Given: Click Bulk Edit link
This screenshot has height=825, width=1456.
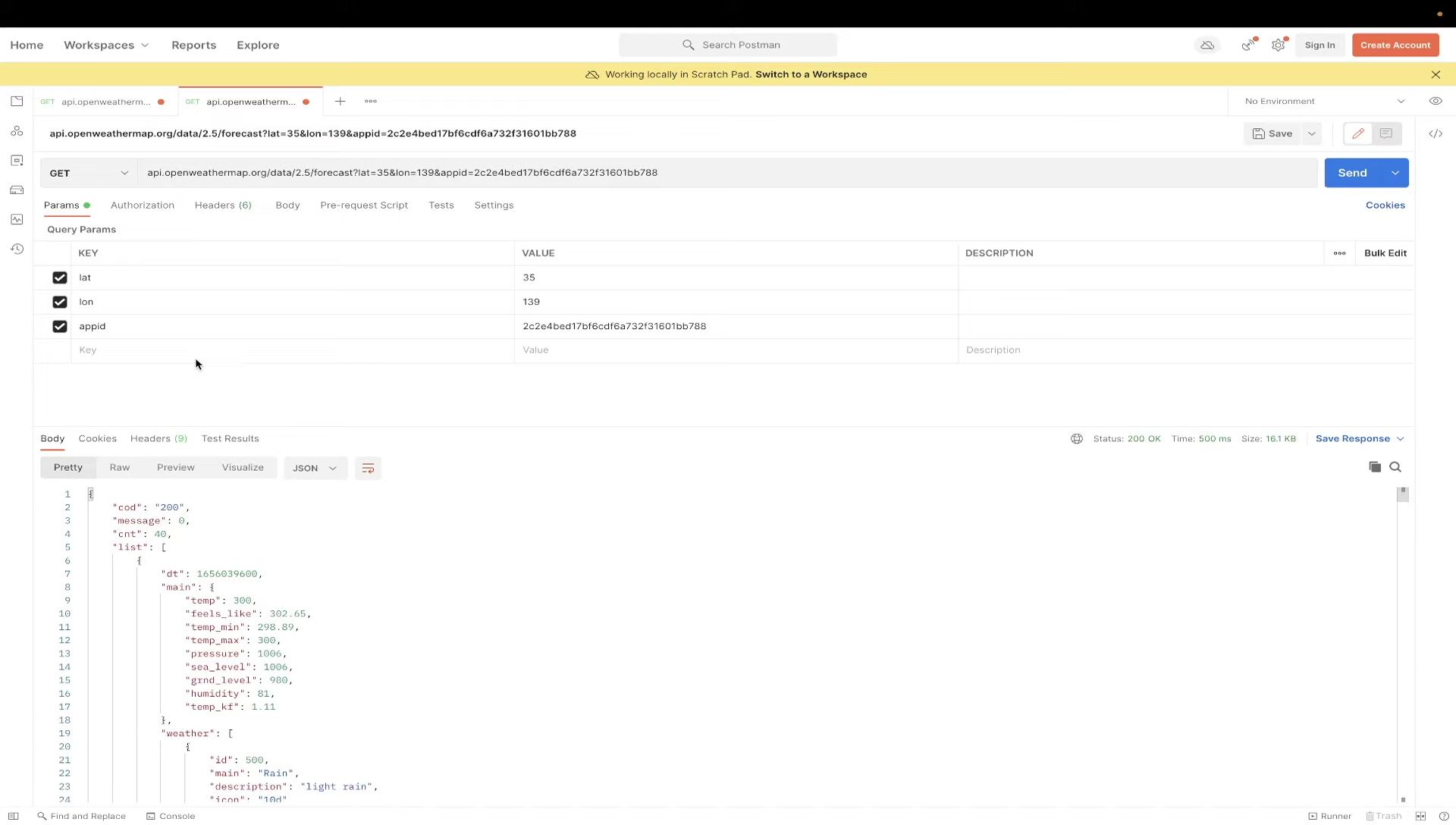Looking at the screenshot, I should 1385,253.
